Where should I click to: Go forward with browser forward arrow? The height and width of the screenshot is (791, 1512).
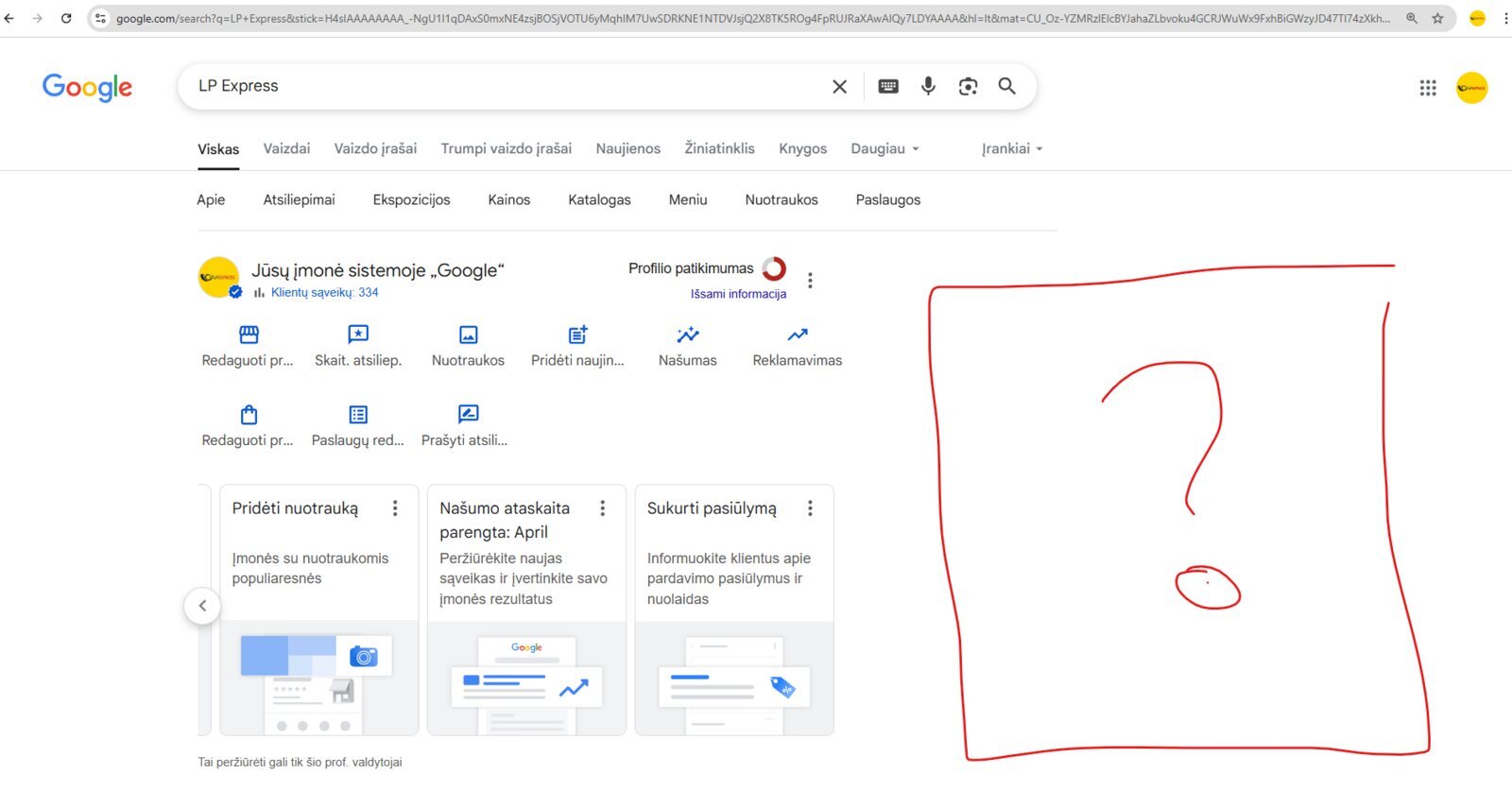coord(38,18)
